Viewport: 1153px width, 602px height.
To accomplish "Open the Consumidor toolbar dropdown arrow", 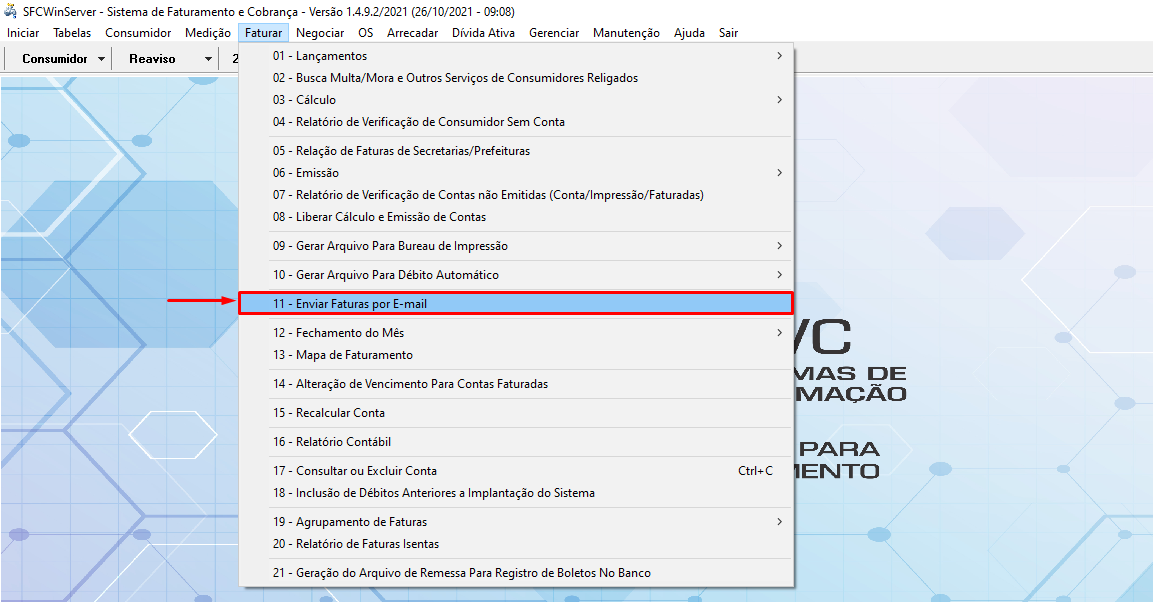I will click(102, 59).
